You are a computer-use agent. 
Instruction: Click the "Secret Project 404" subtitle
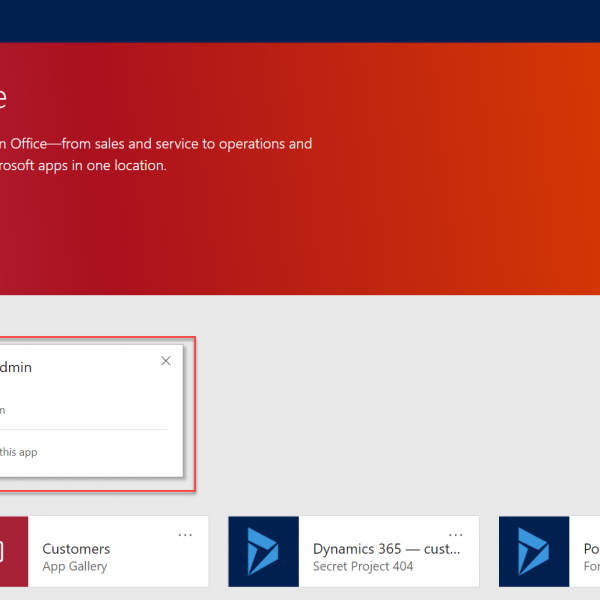[x=363, y=566]
